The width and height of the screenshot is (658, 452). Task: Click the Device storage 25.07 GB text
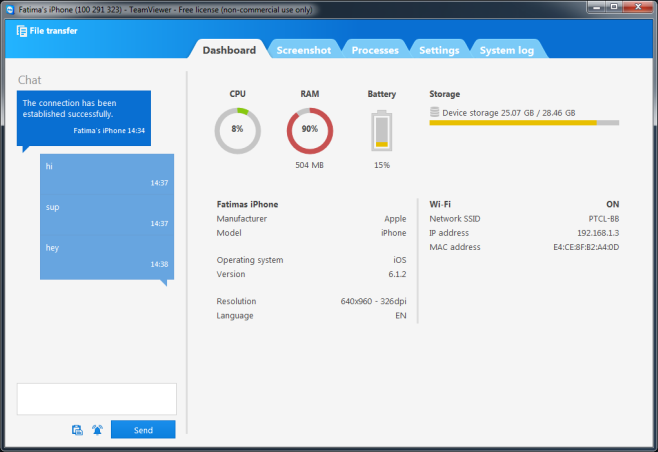(x=509, y=113)
